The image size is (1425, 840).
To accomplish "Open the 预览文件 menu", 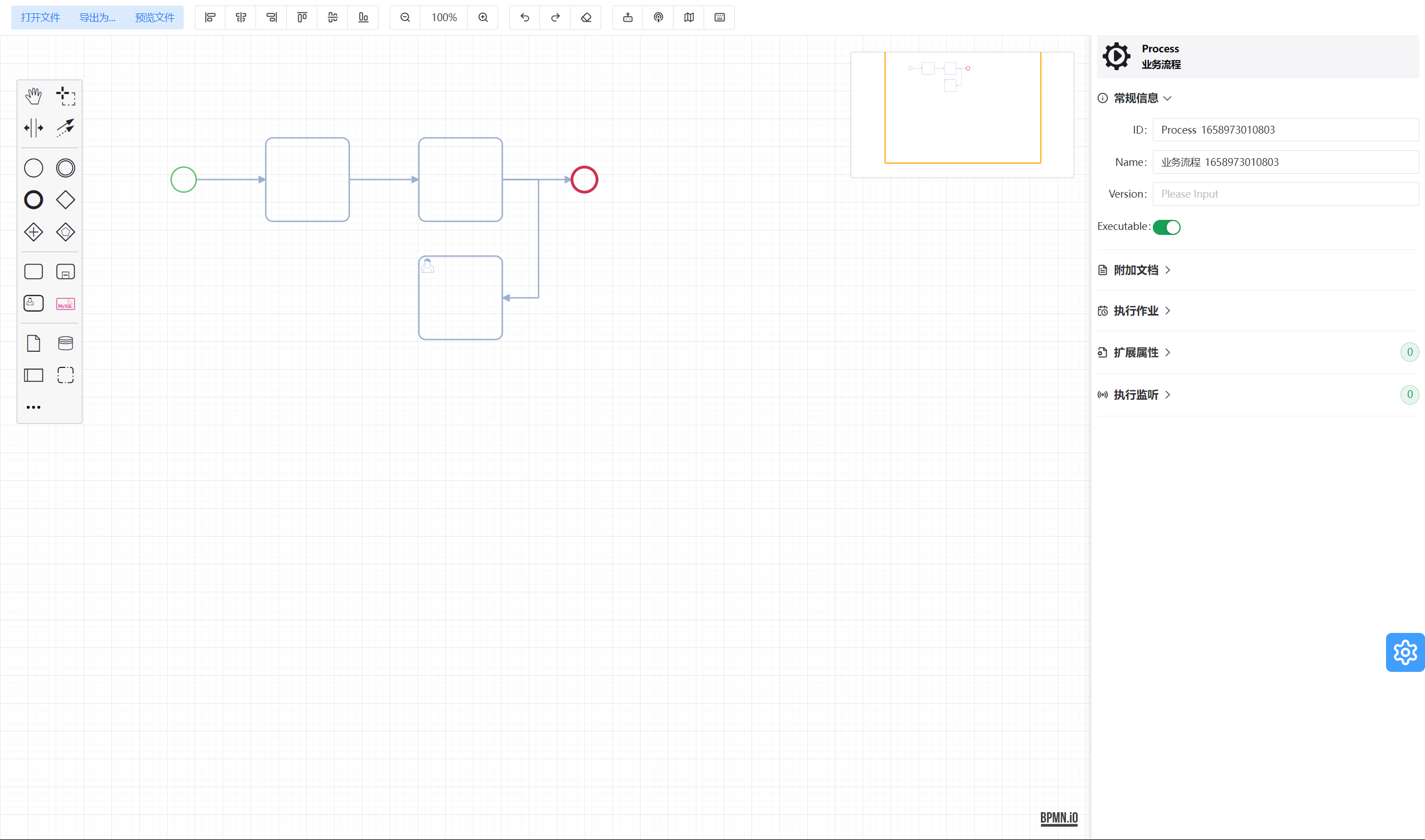I will [x=155, y=18].
